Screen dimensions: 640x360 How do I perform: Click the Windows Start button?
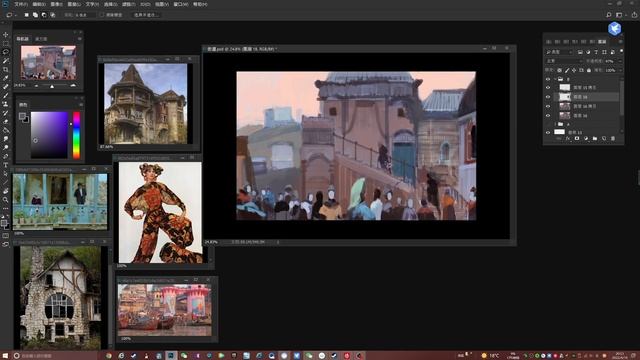coord(5,356)
